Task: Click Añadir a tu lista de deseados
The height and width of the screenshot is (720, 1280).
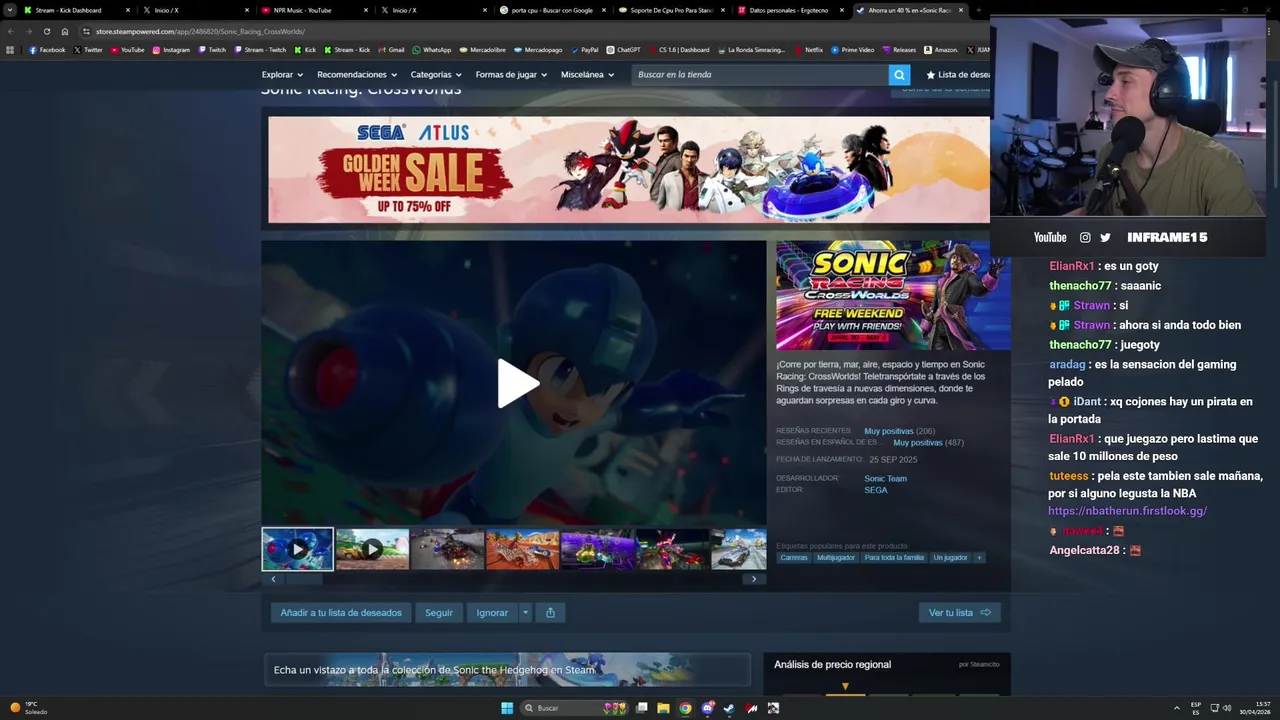Action: pyautogui.click(x=341, y=613)
